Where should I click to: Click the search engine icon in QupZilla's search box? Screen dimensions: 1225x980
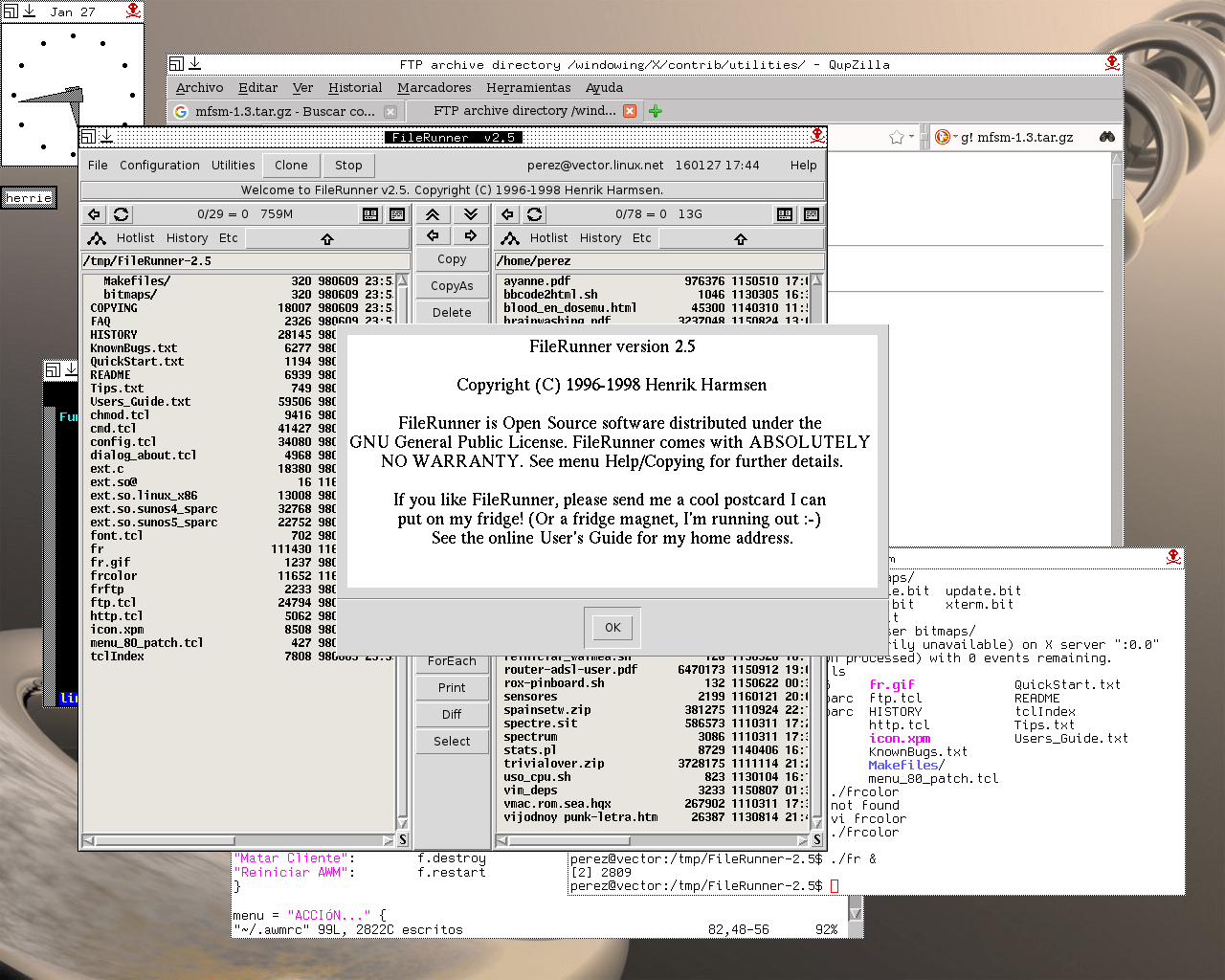pyautogui.click(x=942, y=137)
